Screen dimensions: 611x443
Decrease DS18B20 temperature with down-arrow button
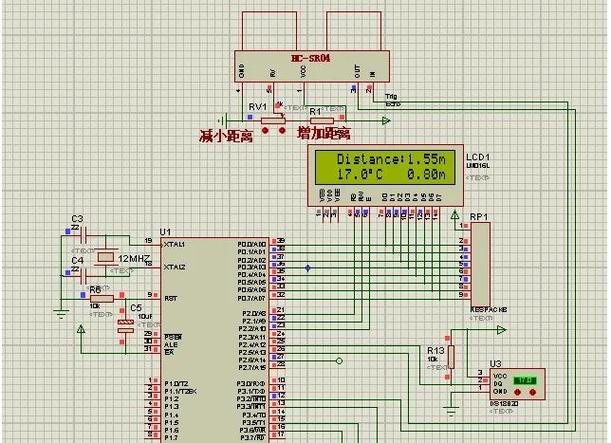(x=517, y=392)
